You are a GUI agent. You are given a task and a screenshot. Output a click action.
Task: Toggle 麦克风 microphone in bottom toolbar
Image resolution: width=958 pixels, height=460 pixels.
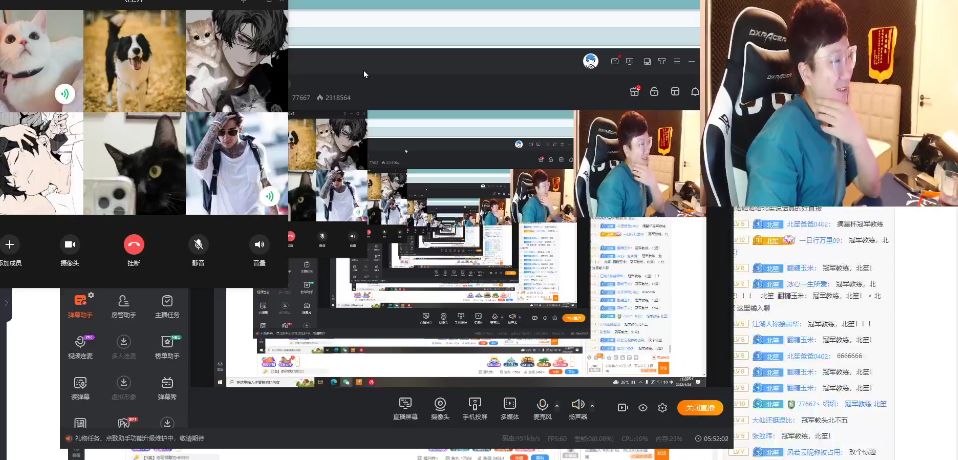pyautogui.click(x=541, y=408)
